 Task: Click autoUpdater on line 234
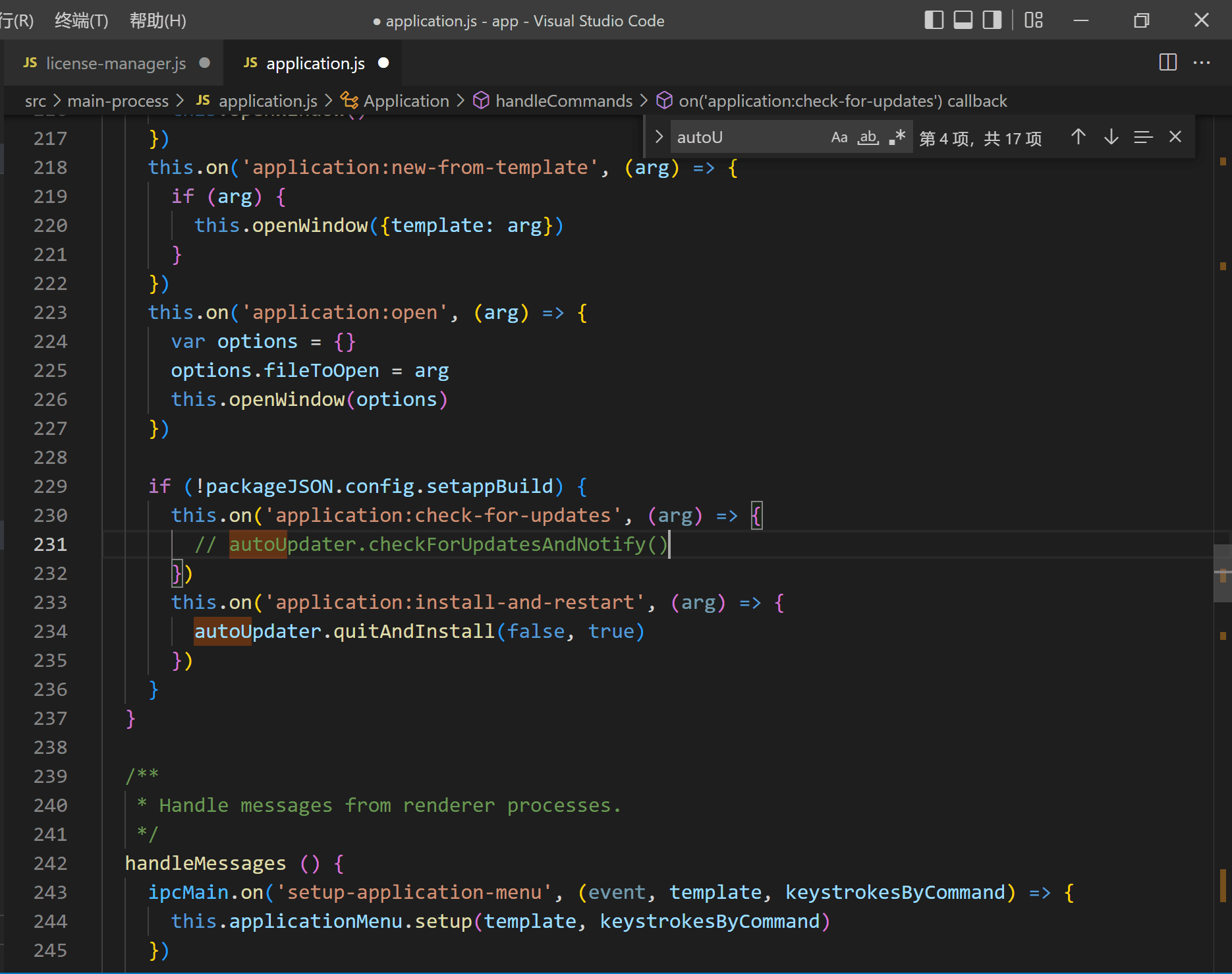click(x=258, y=631)
